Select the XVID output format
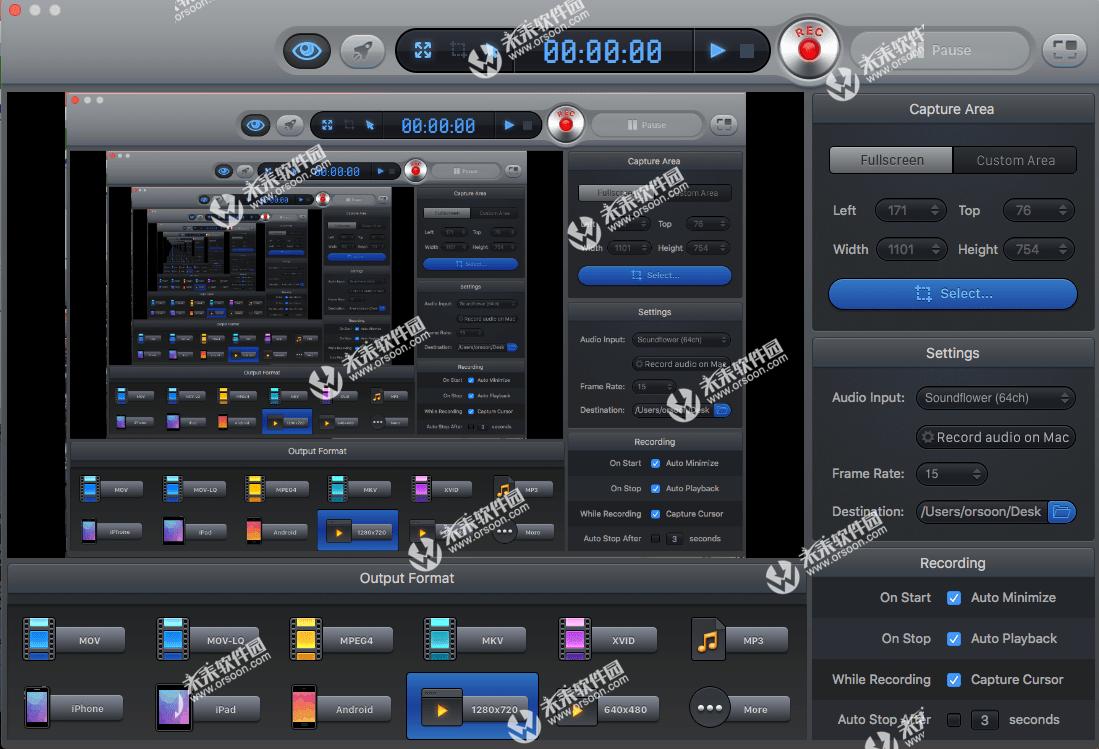The width and height of the screenshot is (1099, 749). tap(606, 639)
